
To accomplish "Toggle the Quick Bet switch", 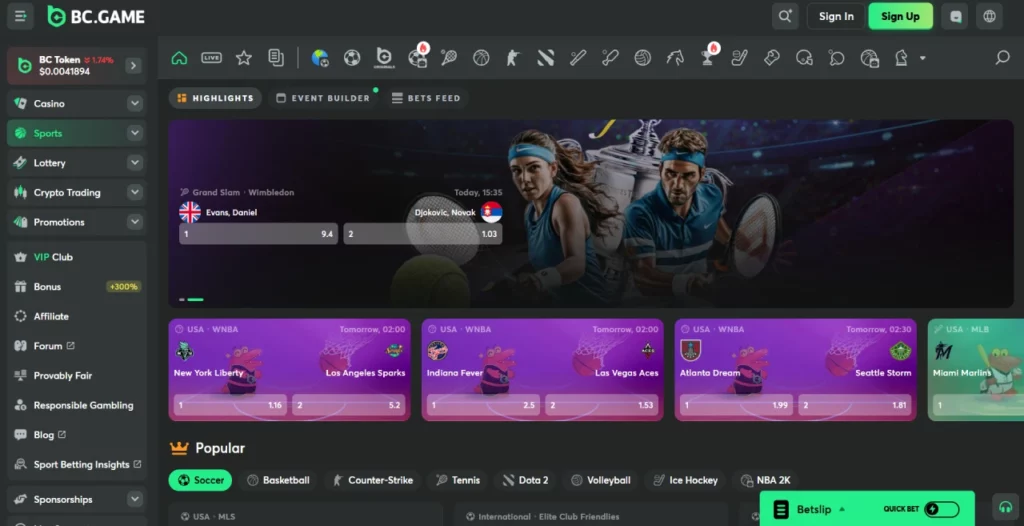I will (942, 509).
